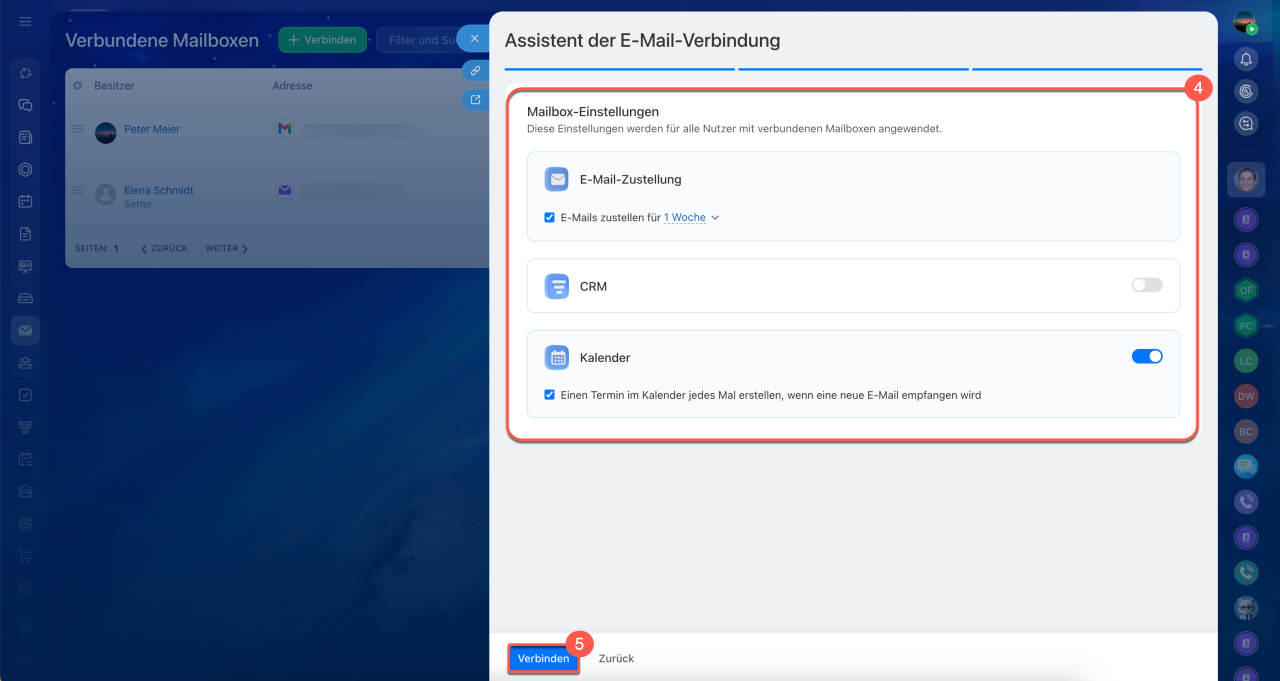The height and width of the screenshot is (681, 1280).
Task: Go to next page with WEITER
Action: click(x=227, y=248)
